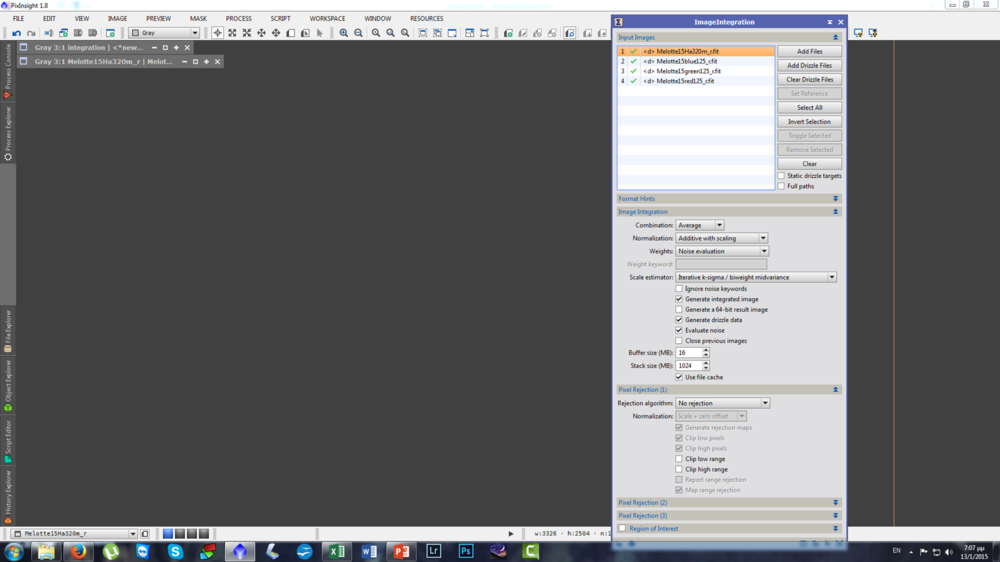Open the File Explorer side panel
The image size is (1000, 562).
click(x=8, y=331)
